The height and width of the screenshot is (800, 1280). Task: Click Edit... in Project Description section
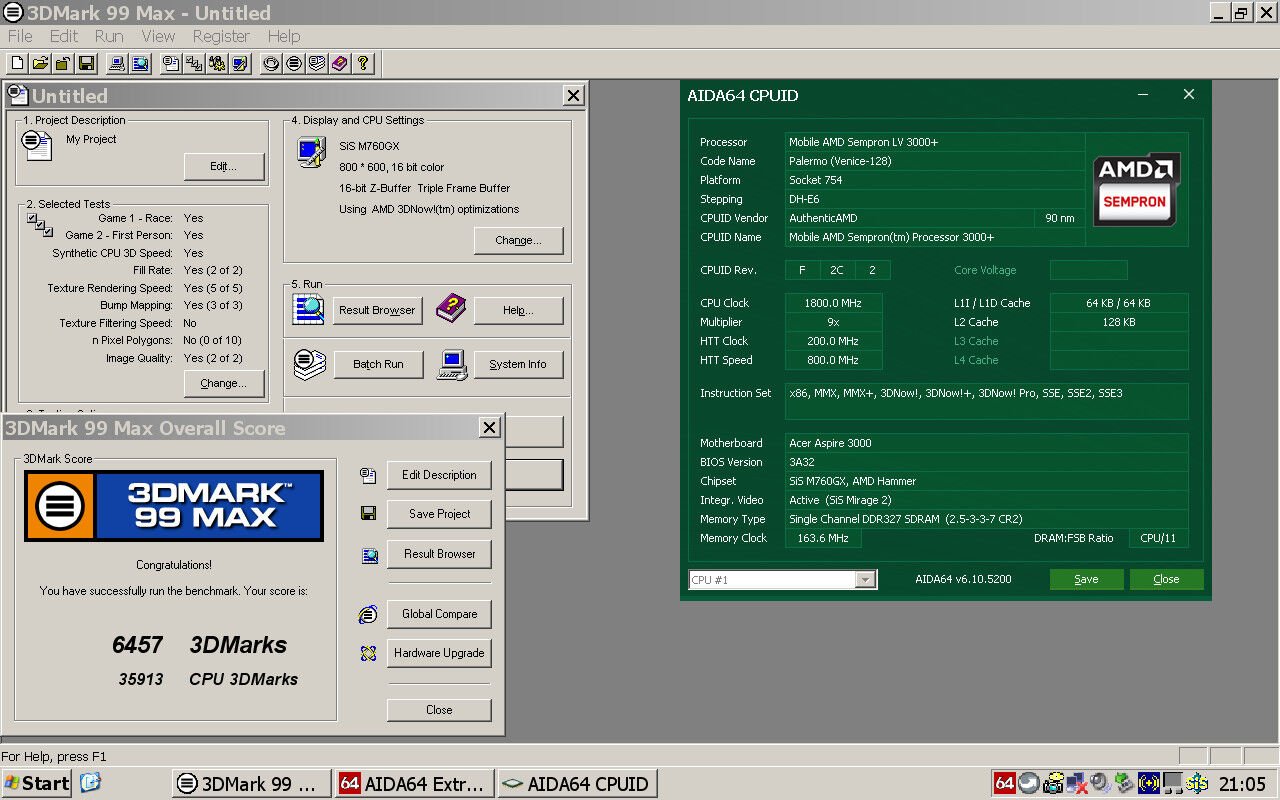tap(224, 166)
